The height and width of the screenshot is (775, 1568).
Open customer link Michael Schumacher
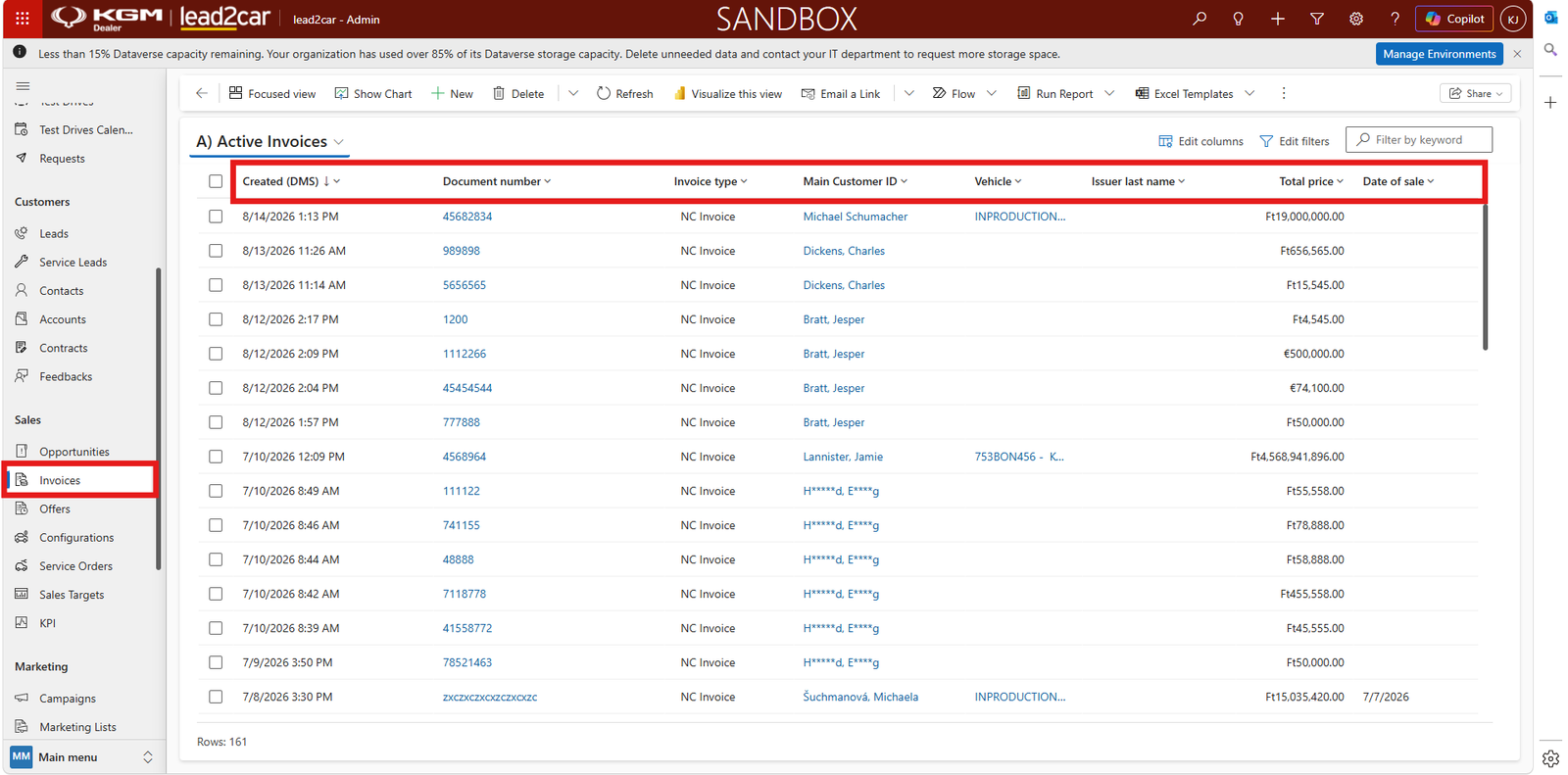point(856,217)
